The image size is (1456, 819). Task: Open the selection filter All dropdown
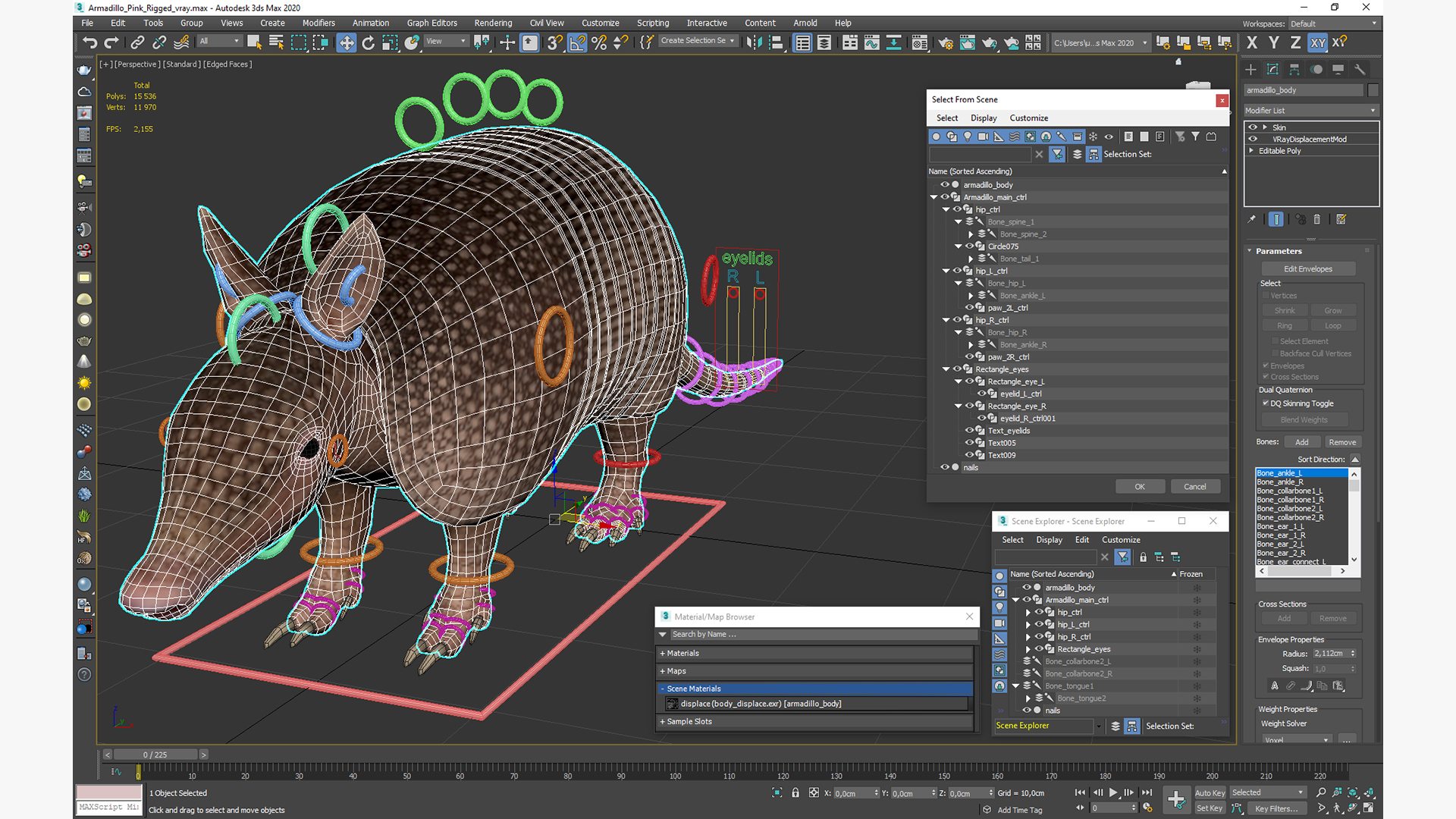coord(219,42)
